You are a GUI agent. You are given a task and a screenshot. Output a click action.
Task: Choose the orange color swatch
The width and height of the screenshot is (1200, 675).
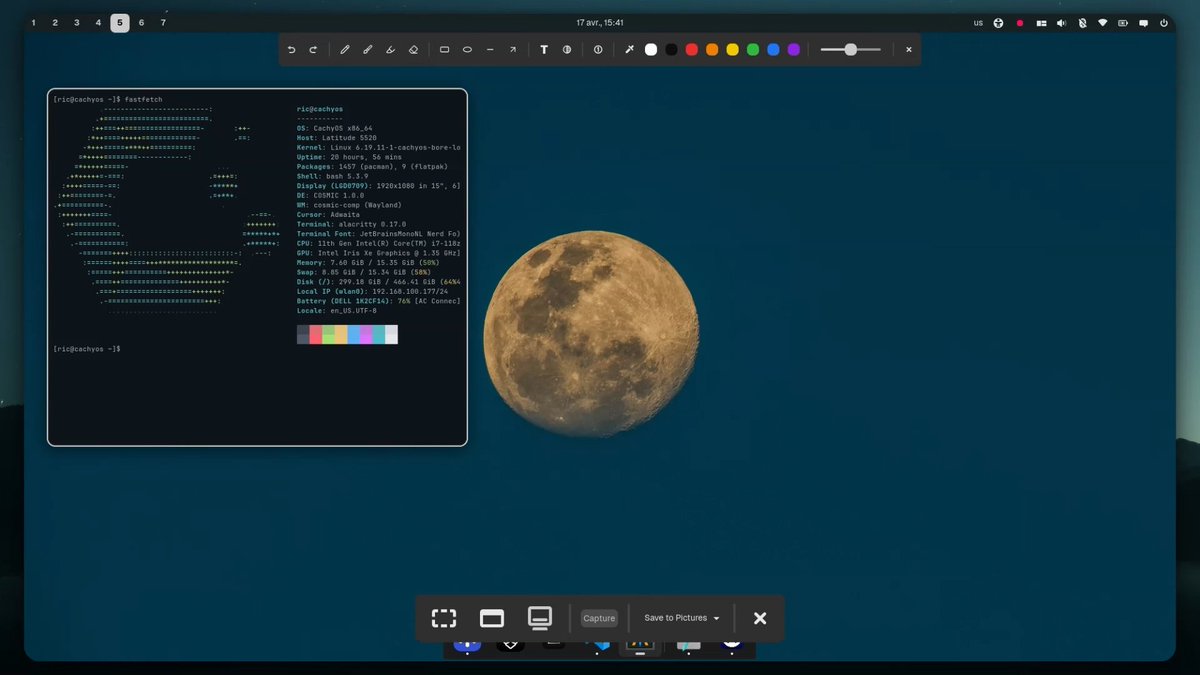[712, 49]
